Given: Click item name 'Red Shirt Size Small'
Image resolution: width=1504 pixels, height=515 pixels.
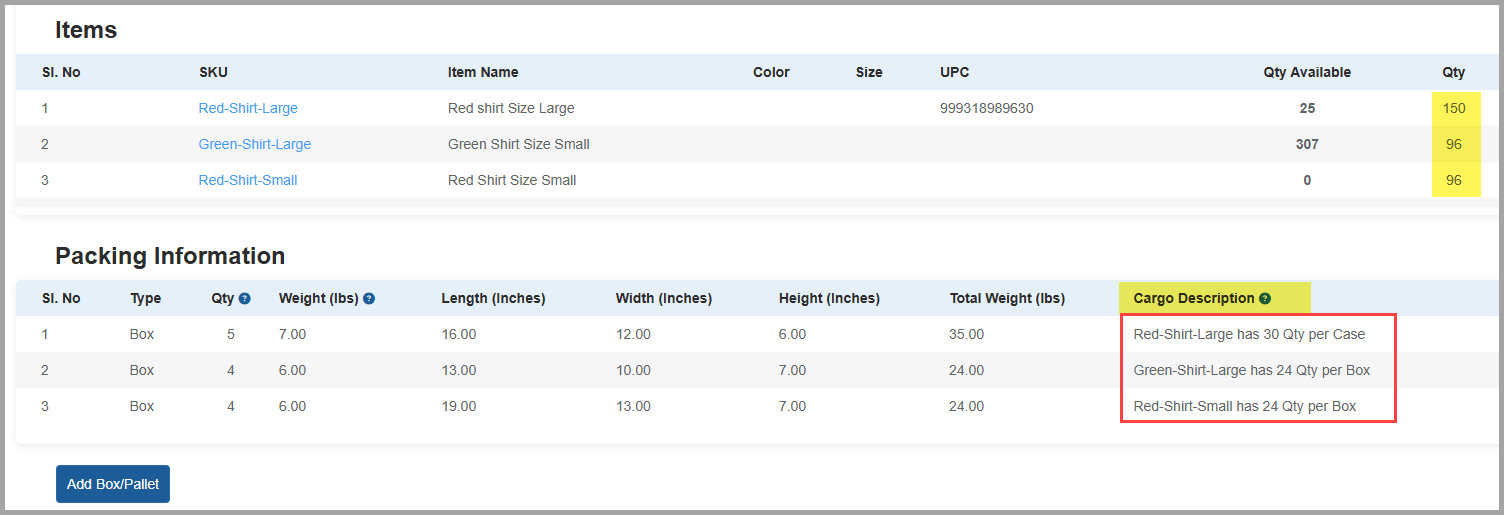Looking at the screenshot, I should click(x=512, y=180).
